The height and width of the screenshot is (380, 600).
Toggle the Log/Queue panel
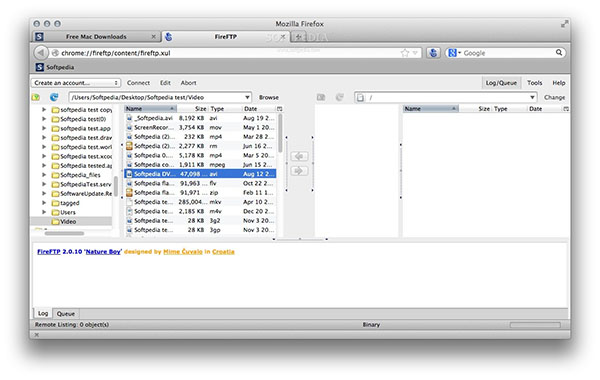point(501,83)
